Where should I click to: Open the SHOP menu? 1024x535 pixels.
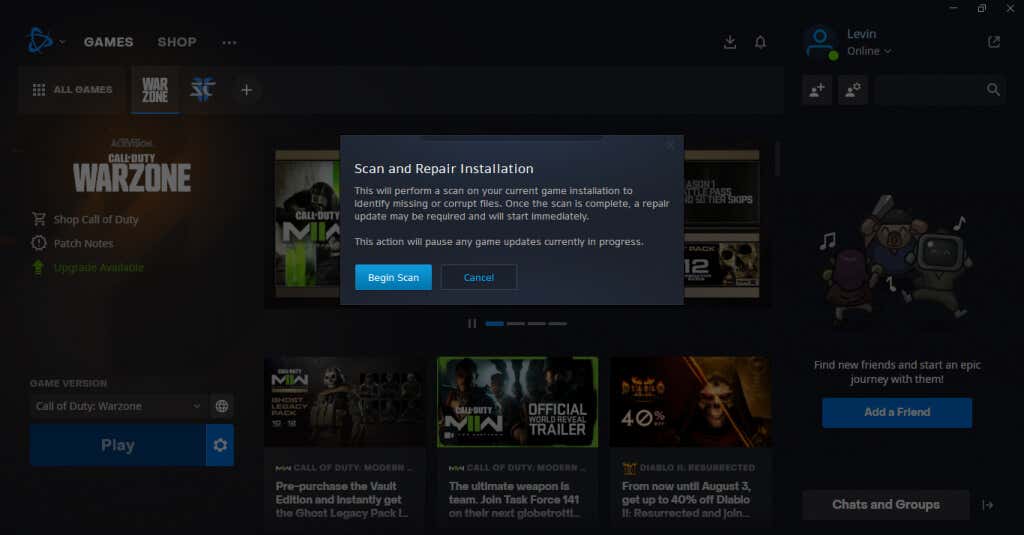[x=177, y=42]
